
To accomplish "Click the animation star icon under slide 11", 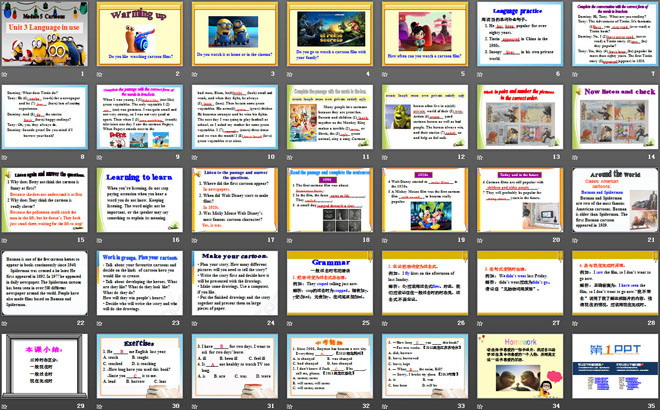I will [290, 157].
